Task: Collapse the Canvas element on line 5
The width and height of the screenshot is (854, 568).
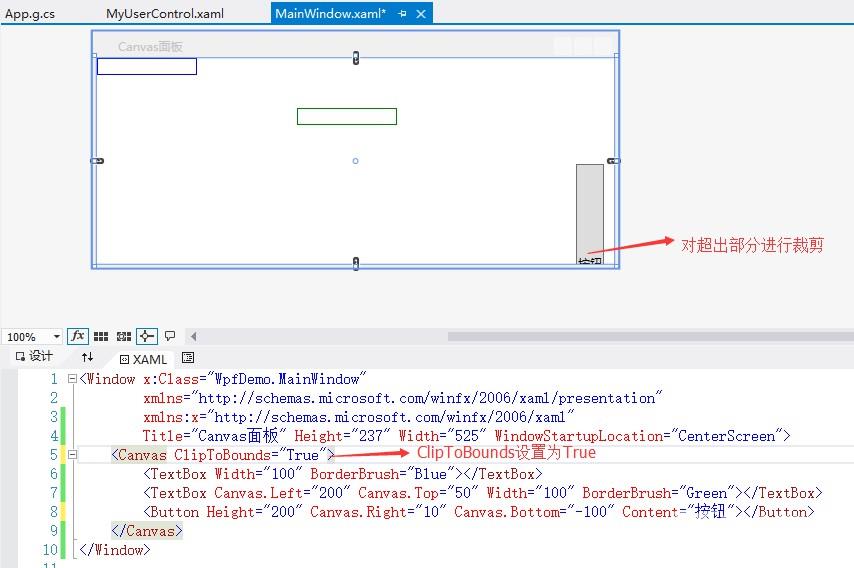Action: coord(72,454)
